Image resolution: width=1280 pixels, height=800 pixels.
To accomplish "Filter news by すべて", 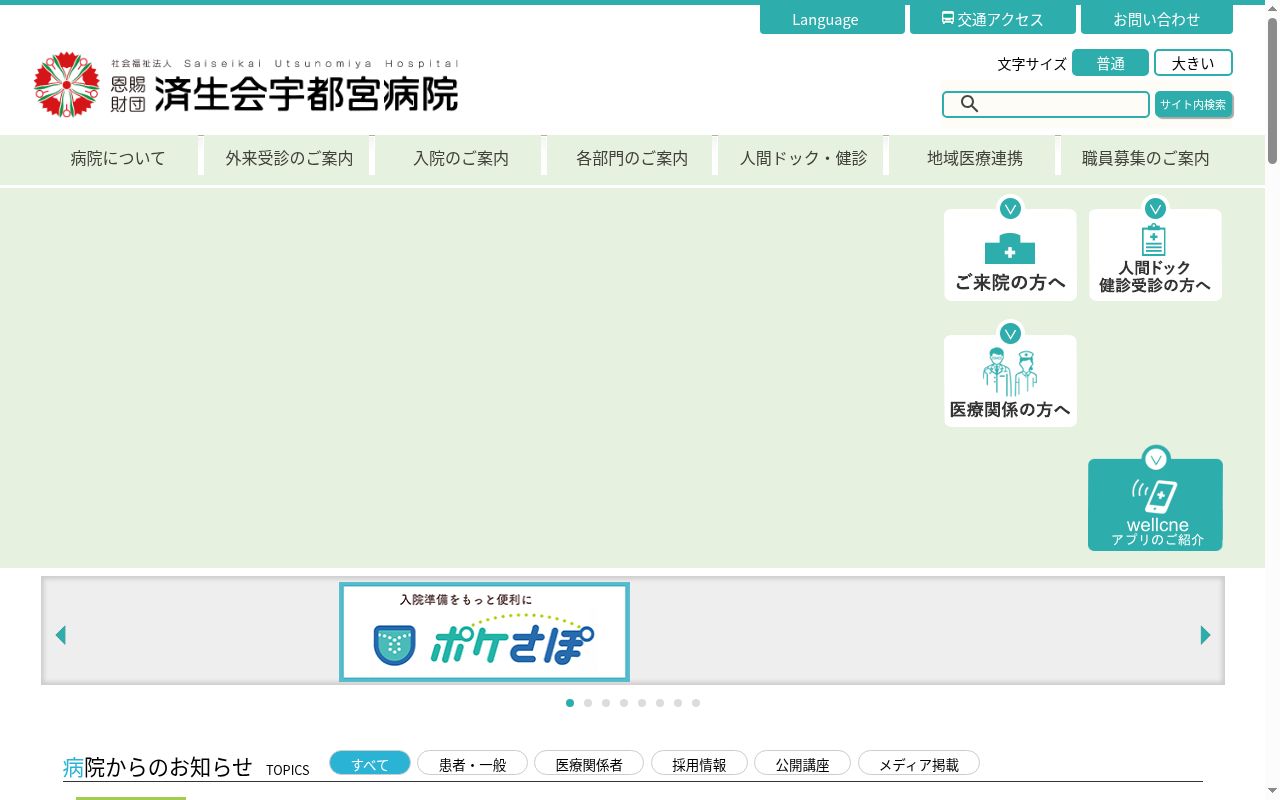I will 370,763.
